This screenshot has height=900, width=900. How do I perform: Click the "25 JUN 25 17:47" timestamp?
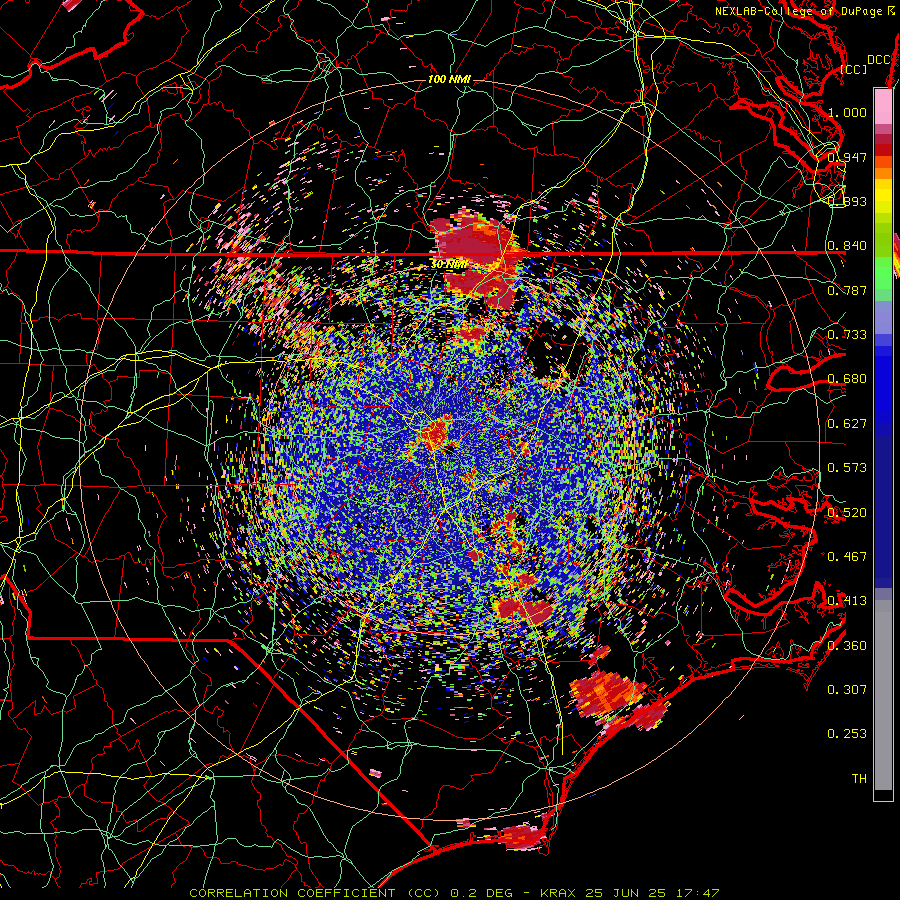[652, 893]
